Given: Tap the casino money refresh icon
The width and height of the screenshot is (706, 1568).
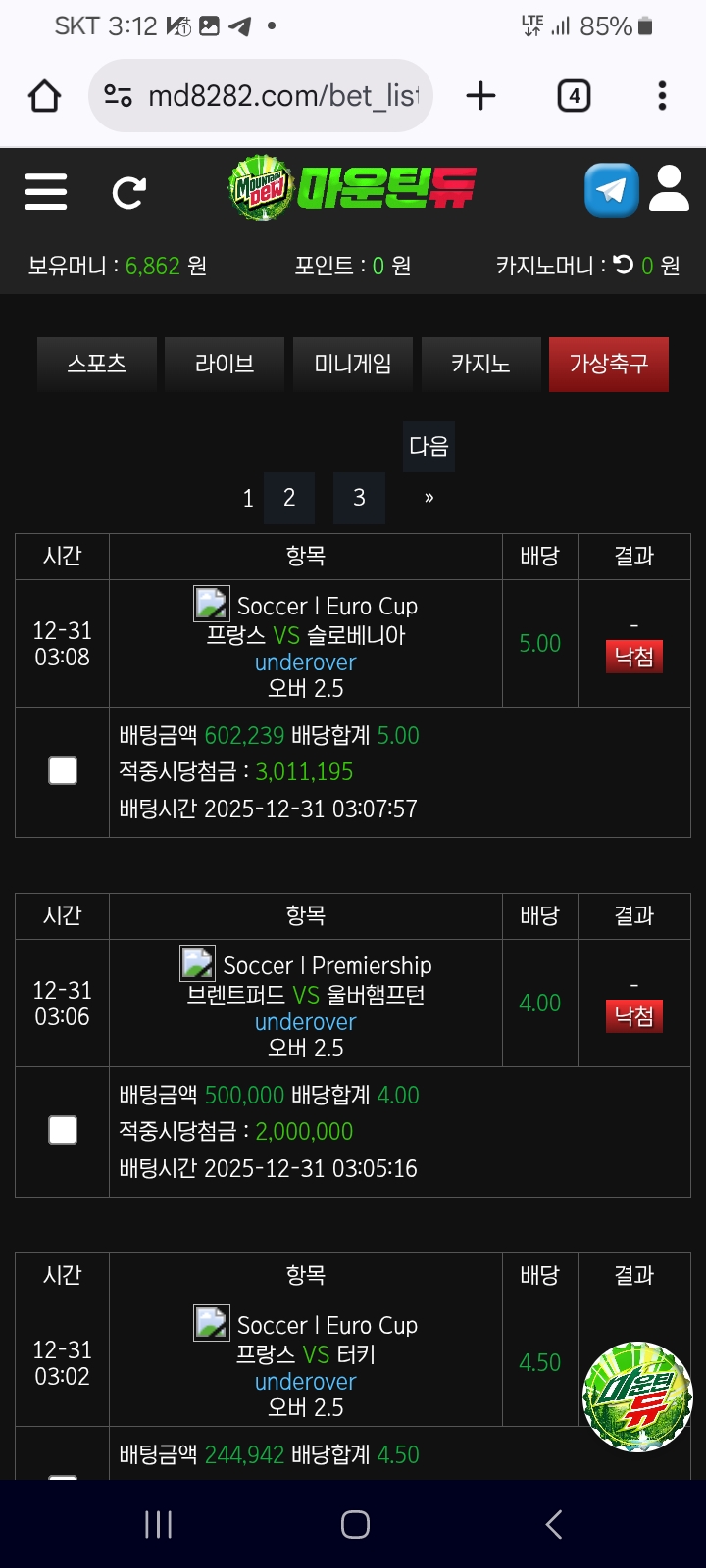Looking at the screenshot, I should 624,265.
